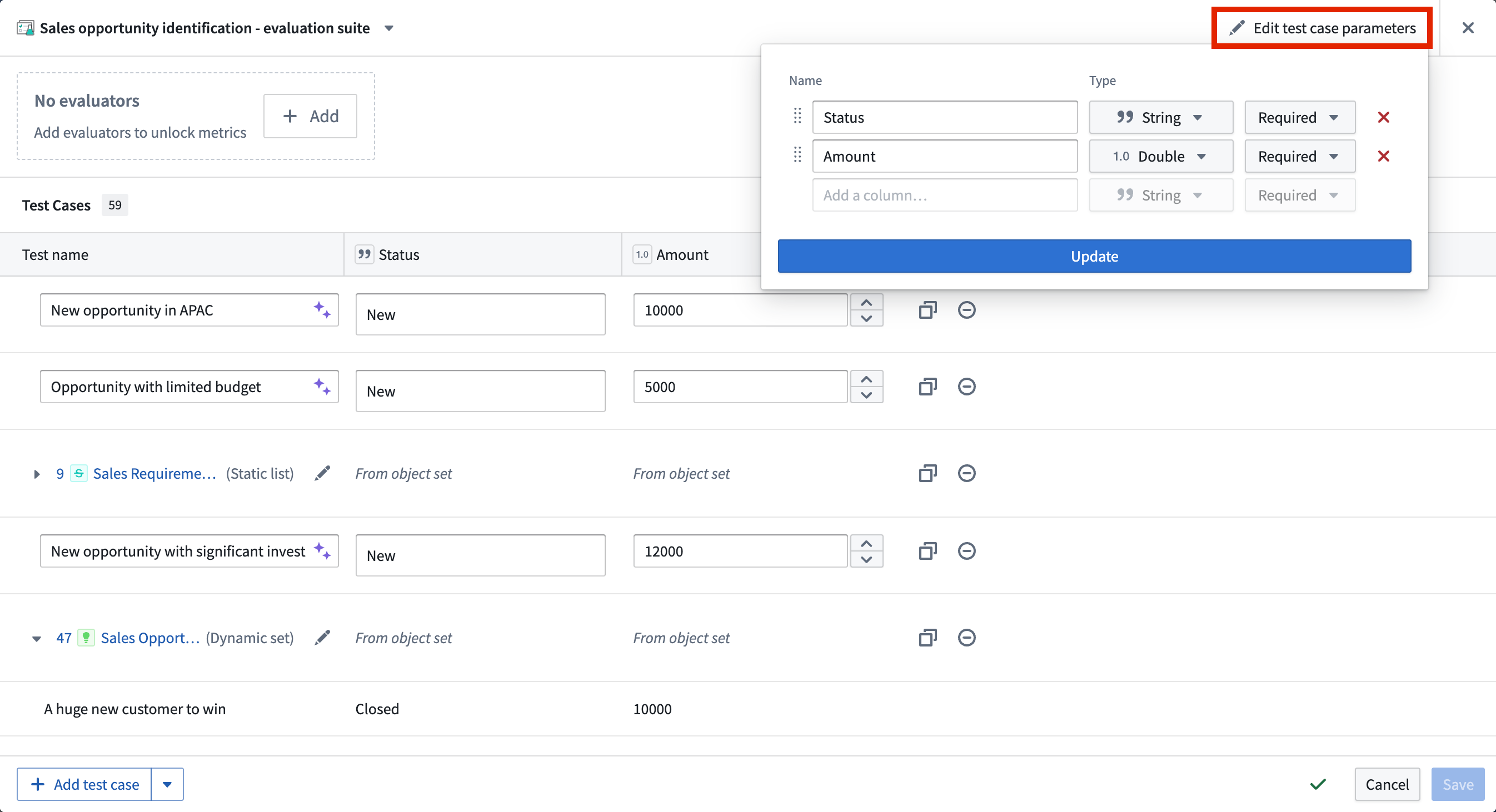This screenshot has height=812, width=1496.
Task: Click AI sparkle icon for New opportunity in APAC
Action: (322, 310)
